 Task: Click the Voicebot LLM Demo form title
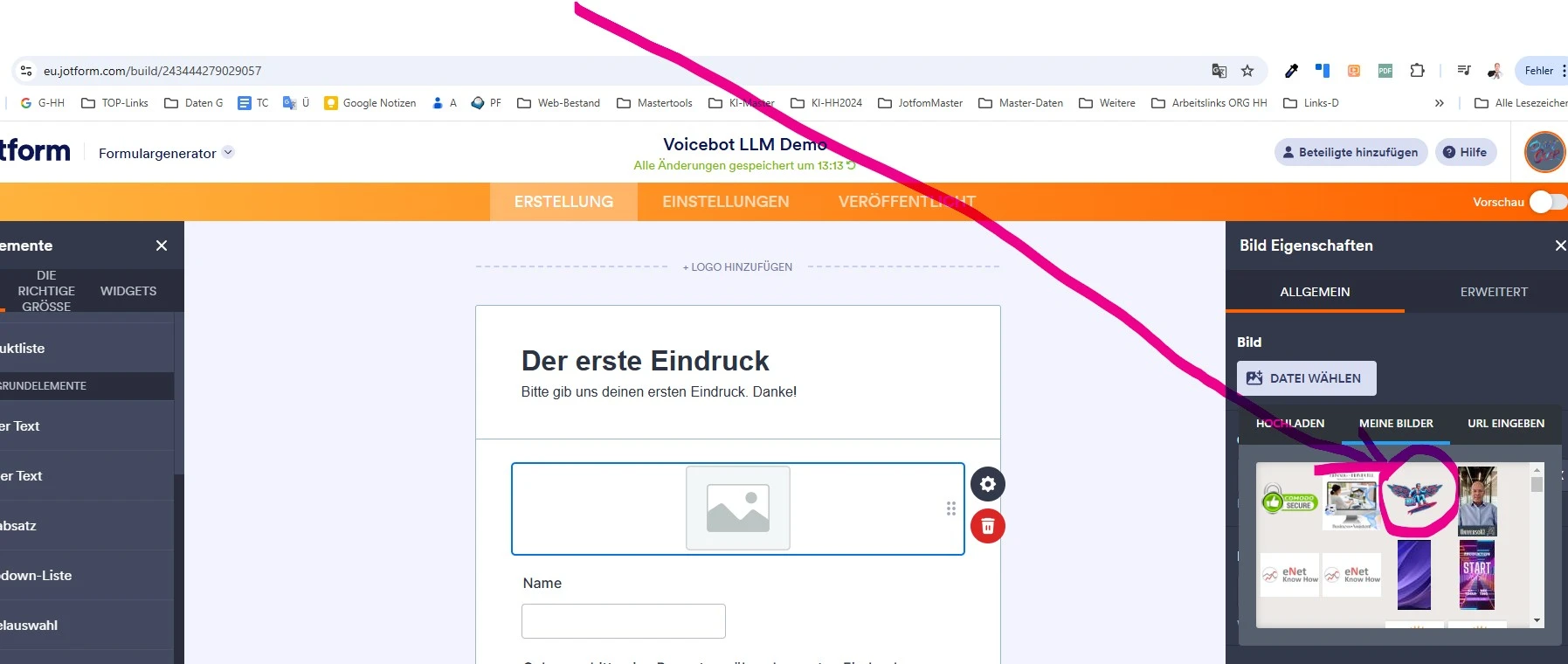[x=744, y=144]
